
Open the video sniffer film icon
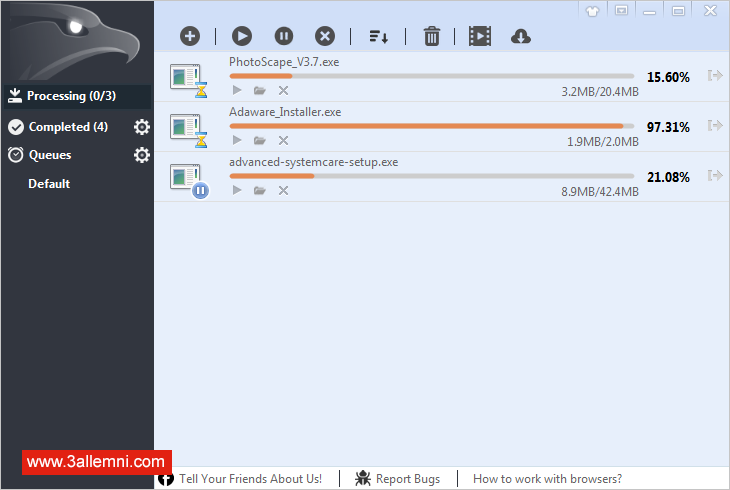tap(480, 36)
